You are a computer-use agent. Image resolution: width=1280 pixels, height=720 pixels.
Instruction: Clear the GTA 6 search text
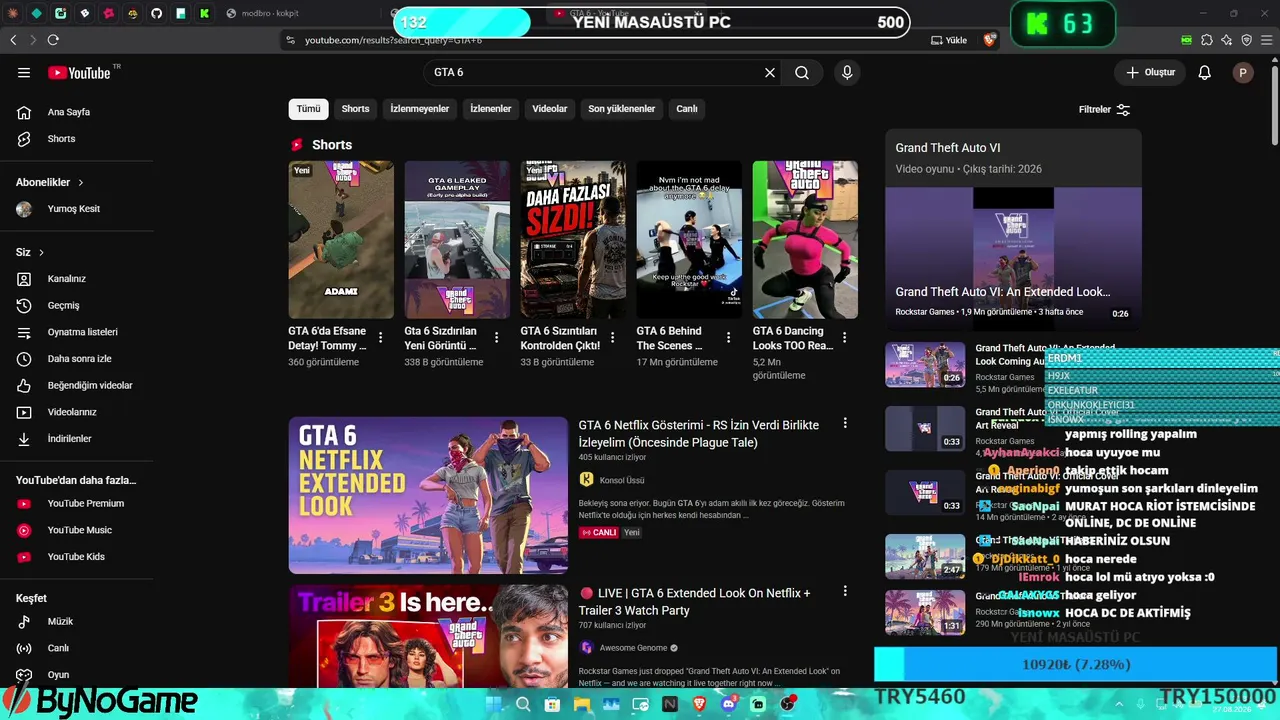point(770,72)
